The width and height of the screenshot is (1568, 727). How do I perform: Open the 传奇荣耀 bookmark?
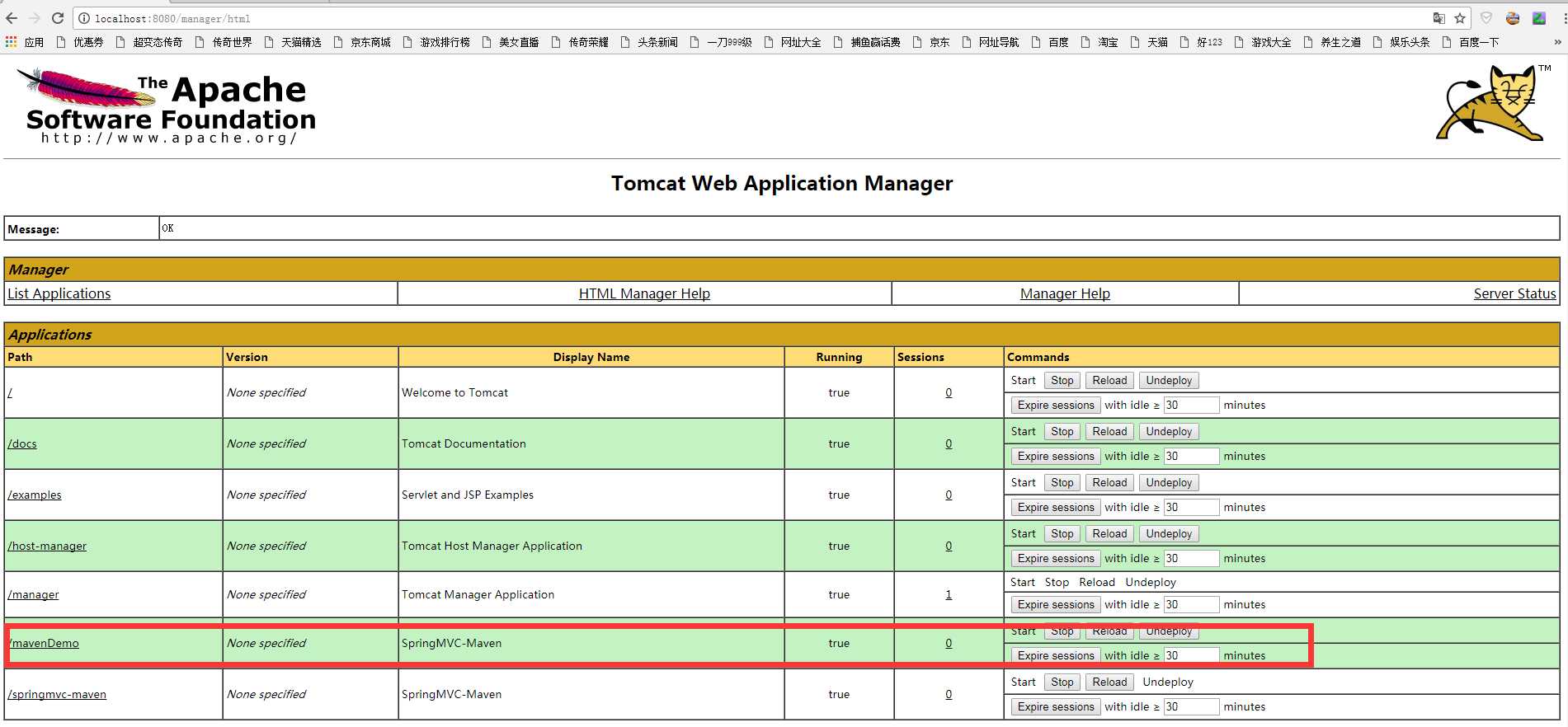coord(580,42)
